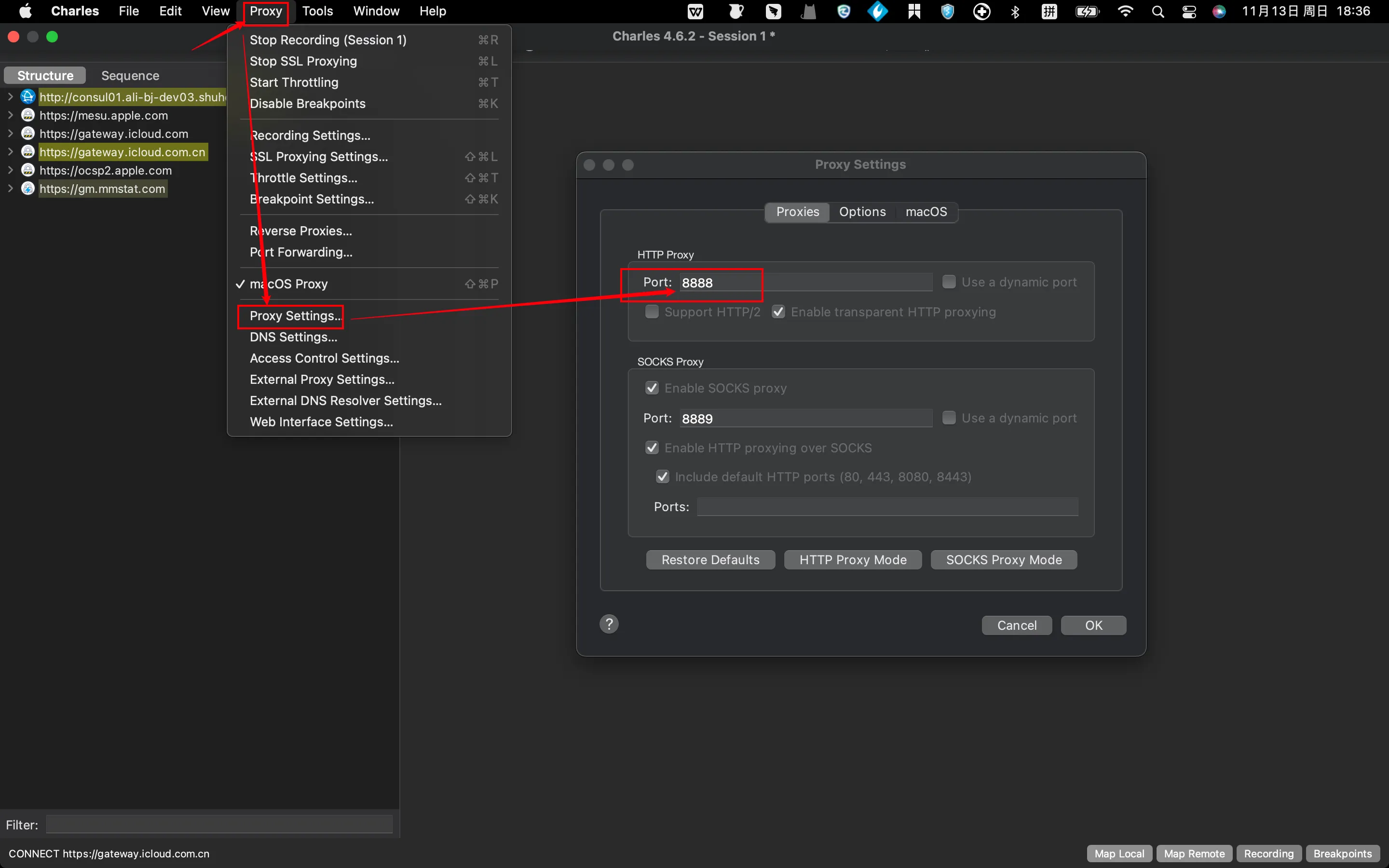Expand the ocsp2.apple.com tree node
This screenshot has width=1389, height=868.
coord(10,170)
